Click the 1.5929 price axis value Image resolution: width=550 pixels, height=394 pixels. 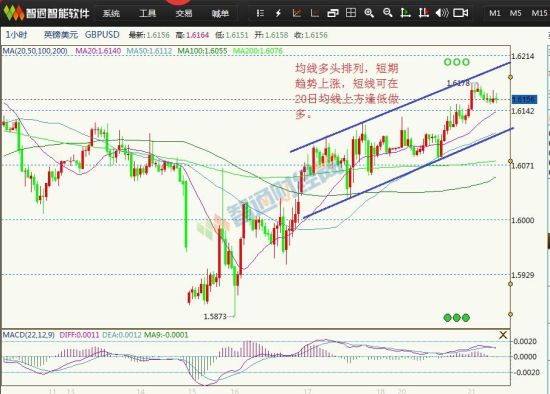click(523, 275)
